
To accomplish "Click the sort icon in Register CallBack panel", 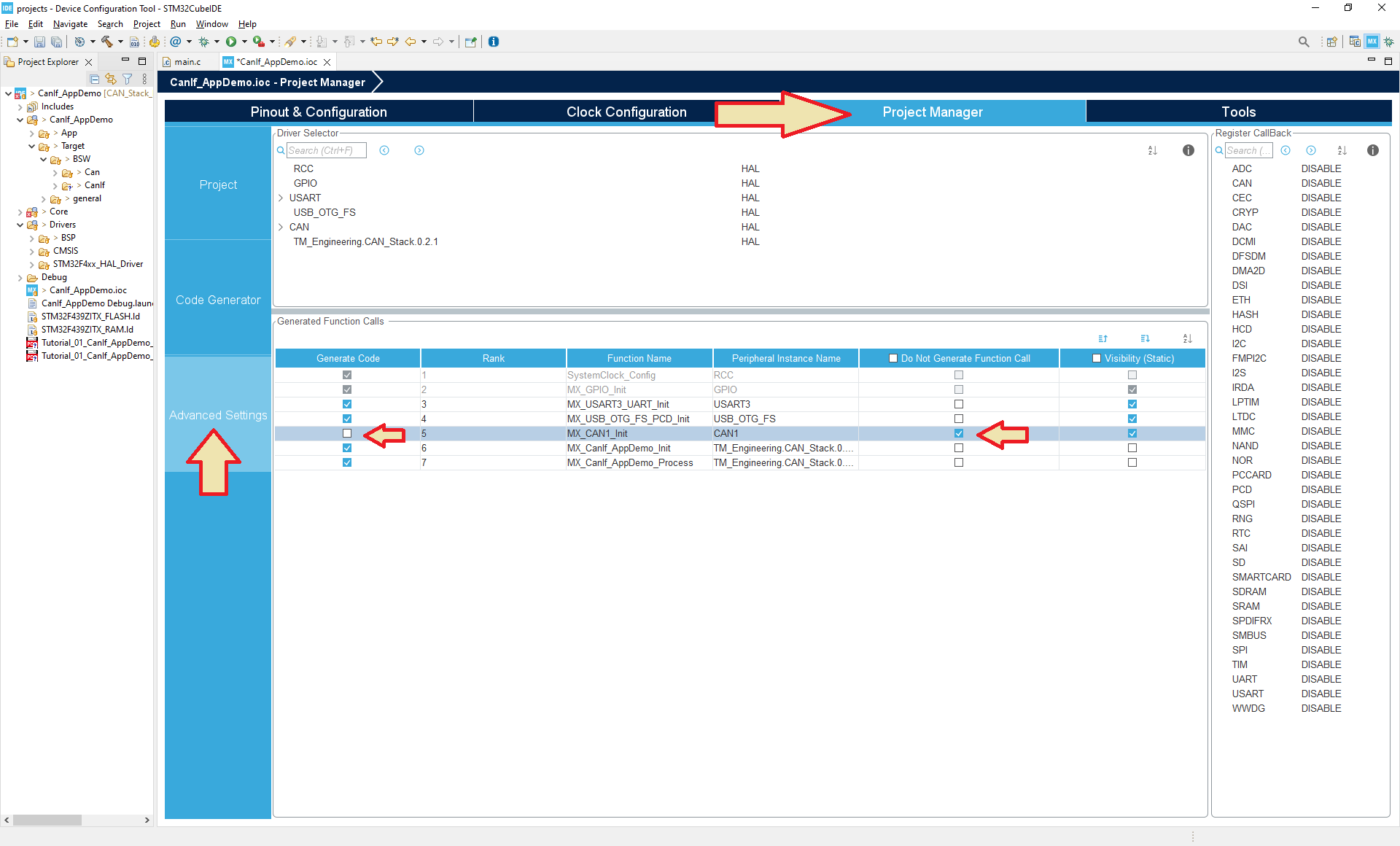I will pyautogui.click(x=1342, y=150).
